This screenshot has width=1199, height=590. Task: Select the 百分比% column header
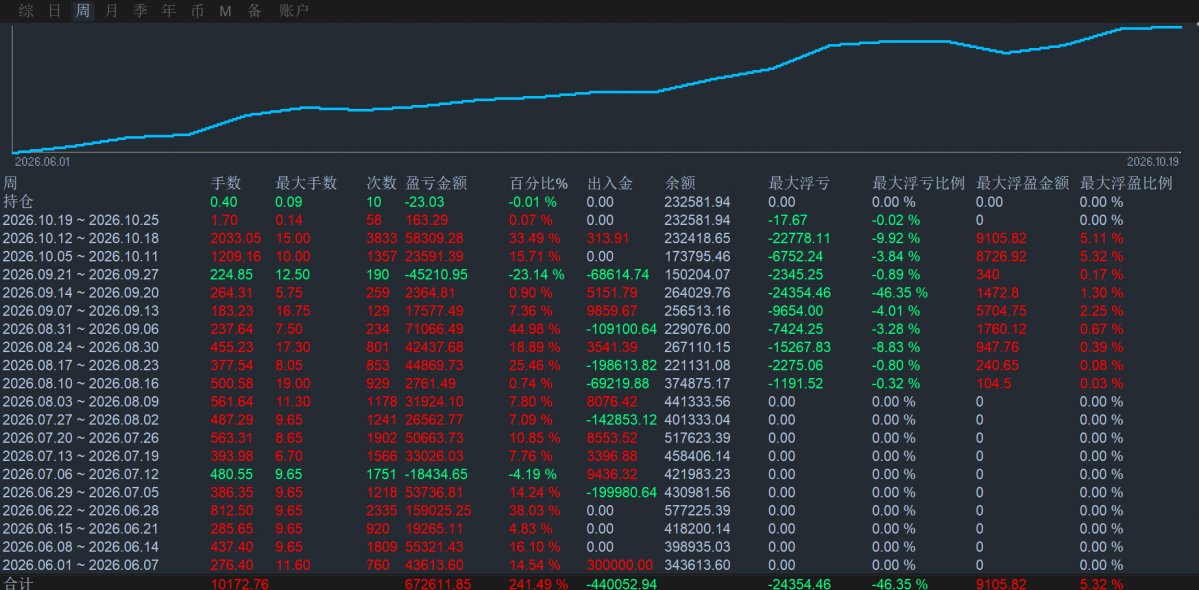539,183
